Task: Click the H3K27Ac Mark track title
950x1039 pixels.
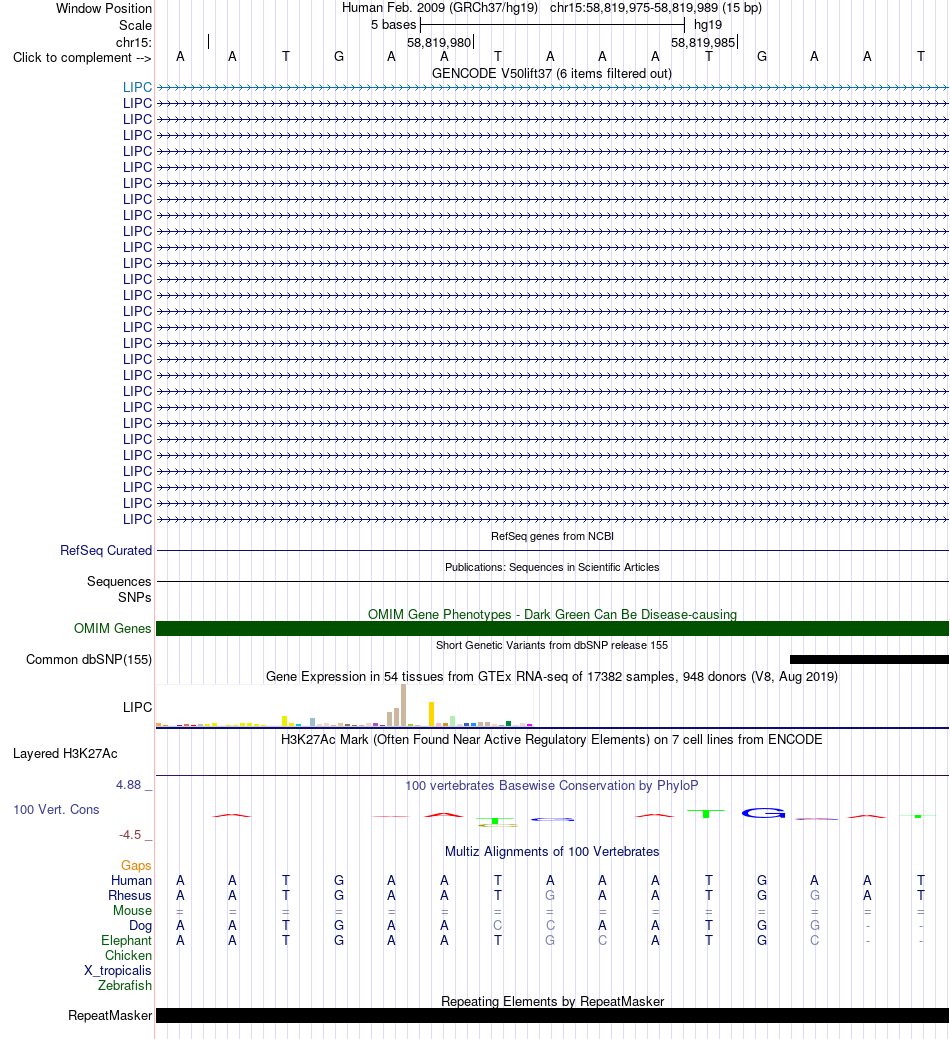Action: pyautogui.click(x=552, y=739)
